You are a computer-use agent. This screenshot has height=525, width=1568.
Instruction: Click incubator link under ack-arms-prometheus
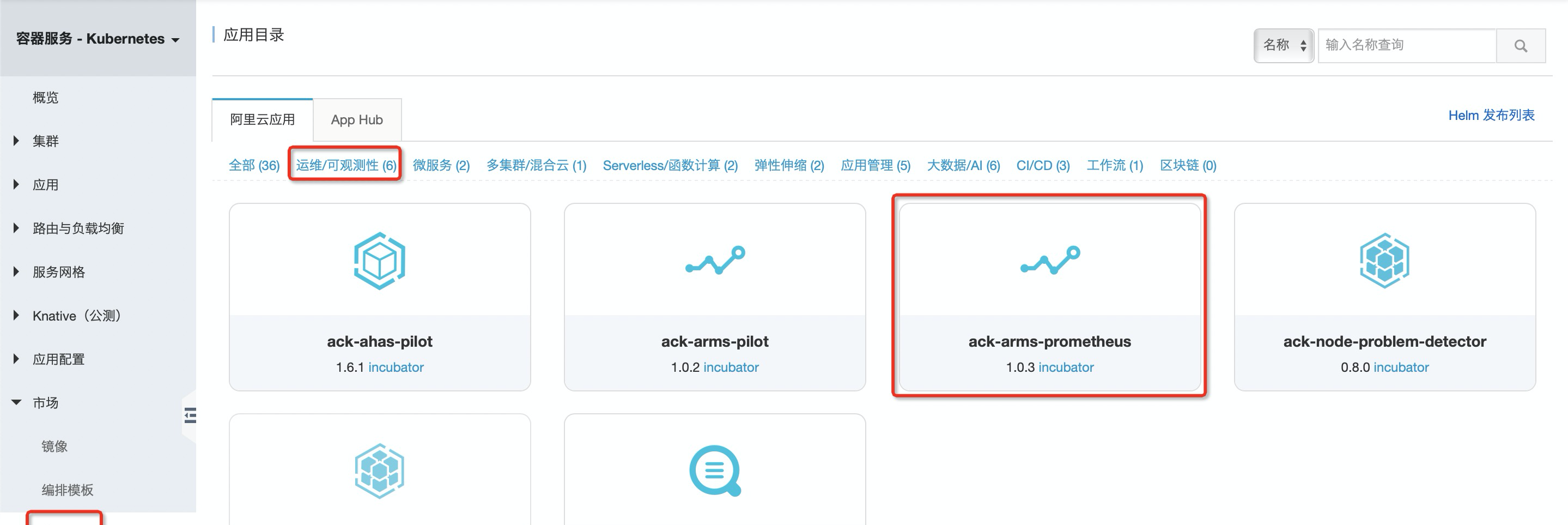(1066, 367)
